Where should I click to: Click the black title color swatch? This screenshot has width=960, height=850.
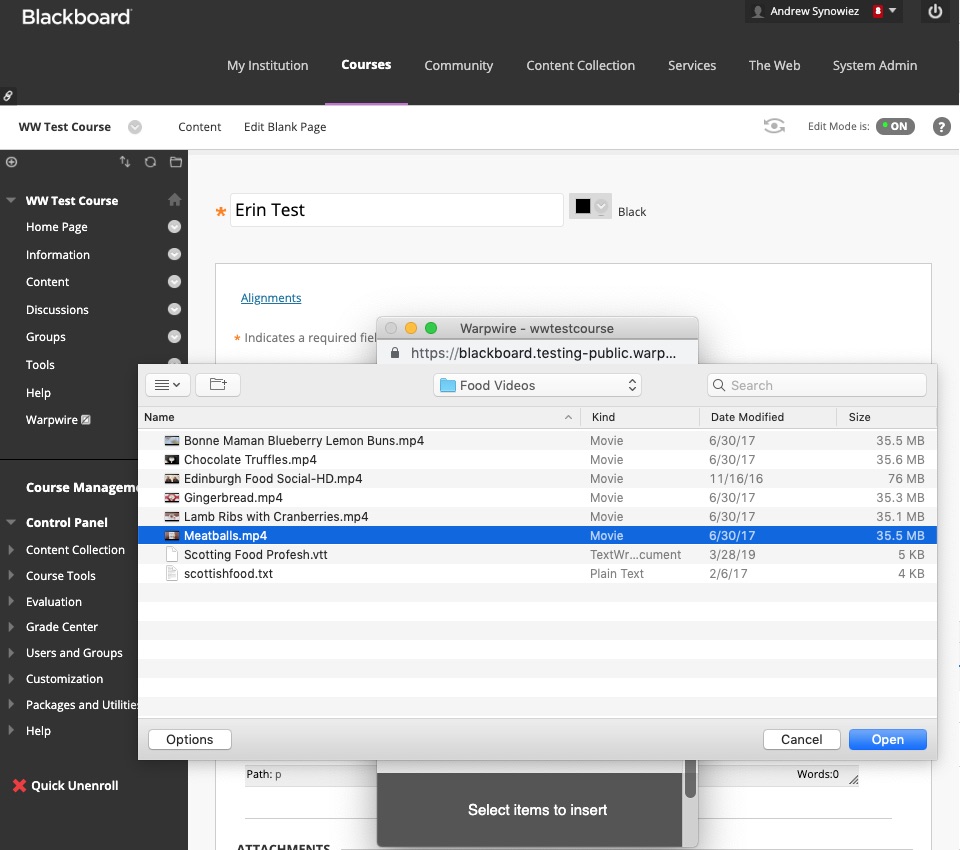click(583, 206)
